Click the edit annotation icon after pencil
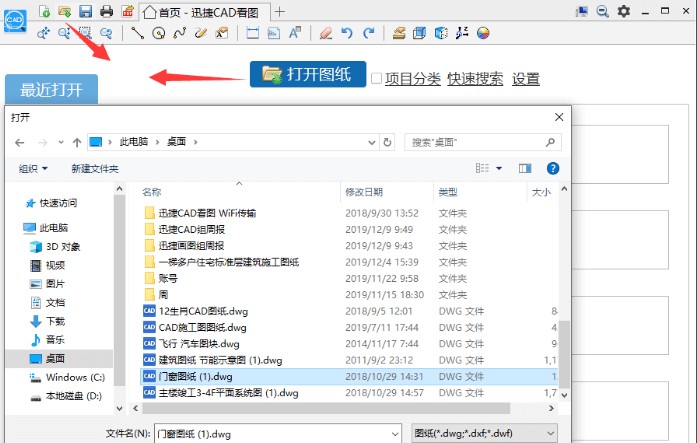 pos(221,33)
